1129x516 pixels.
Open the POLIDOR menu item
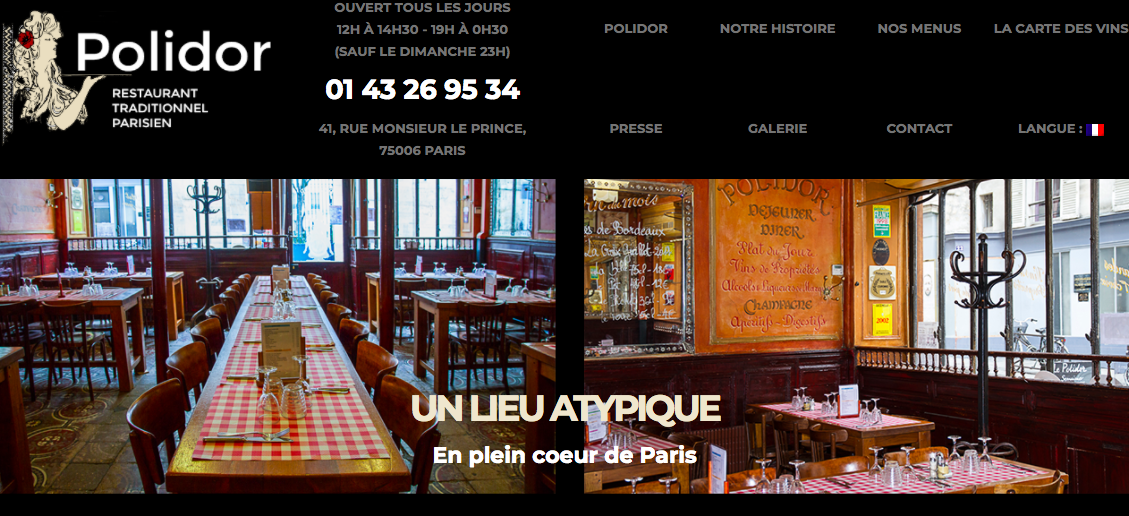point(635,29)
